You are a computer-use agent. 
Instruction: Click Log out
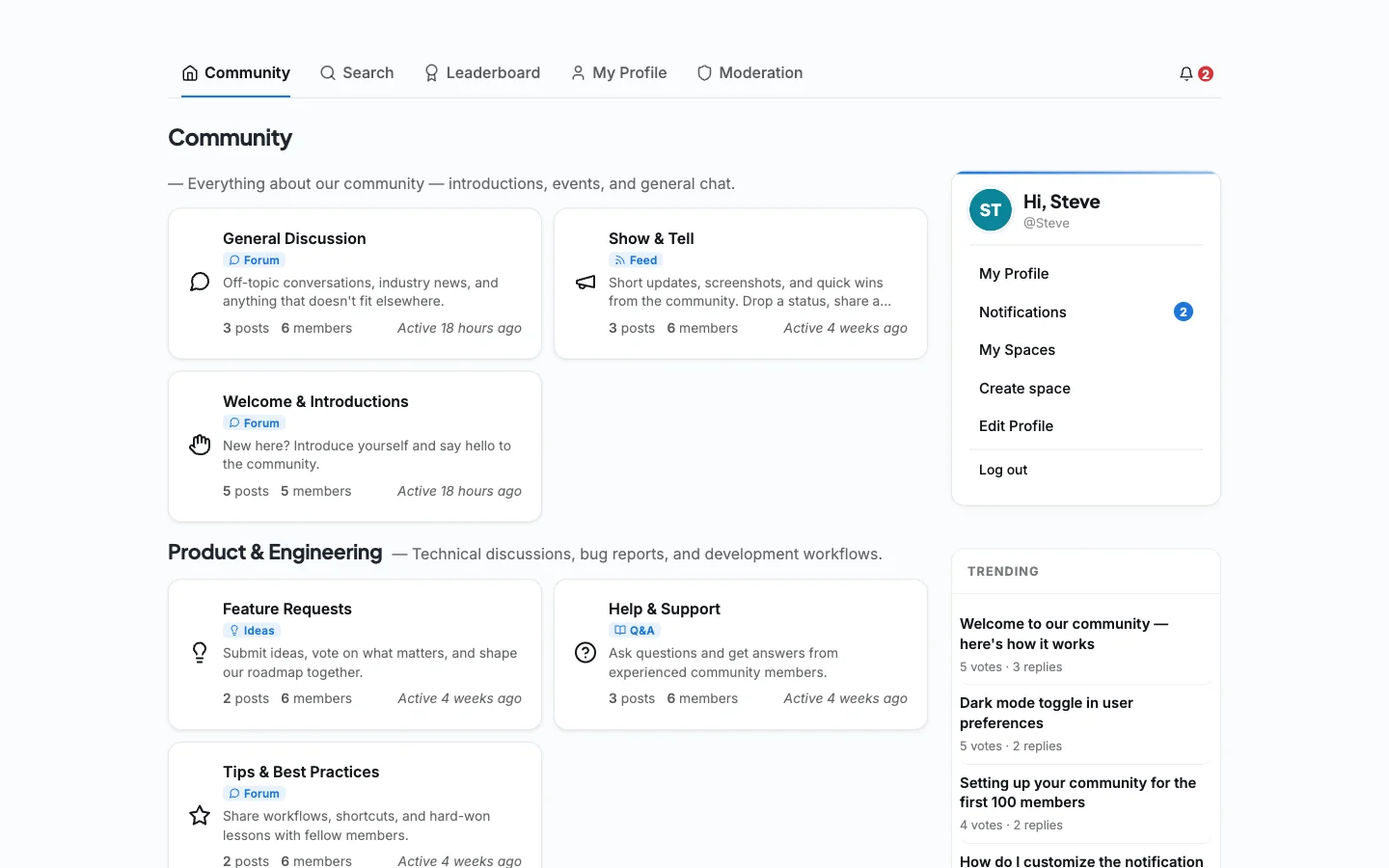coord(1086,470)
